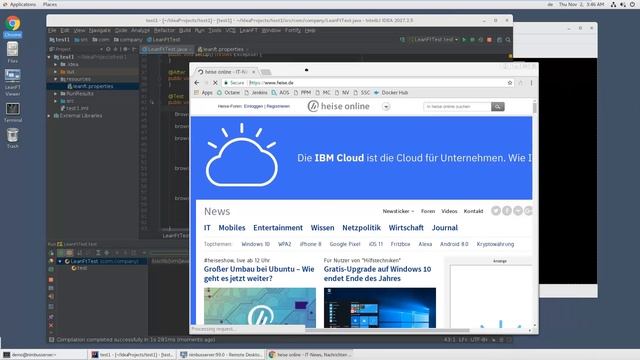Switch to LeanFtTest.java editor tab
Image resolution: width=640 pixels, height=360 pixels.
point(167,49)
